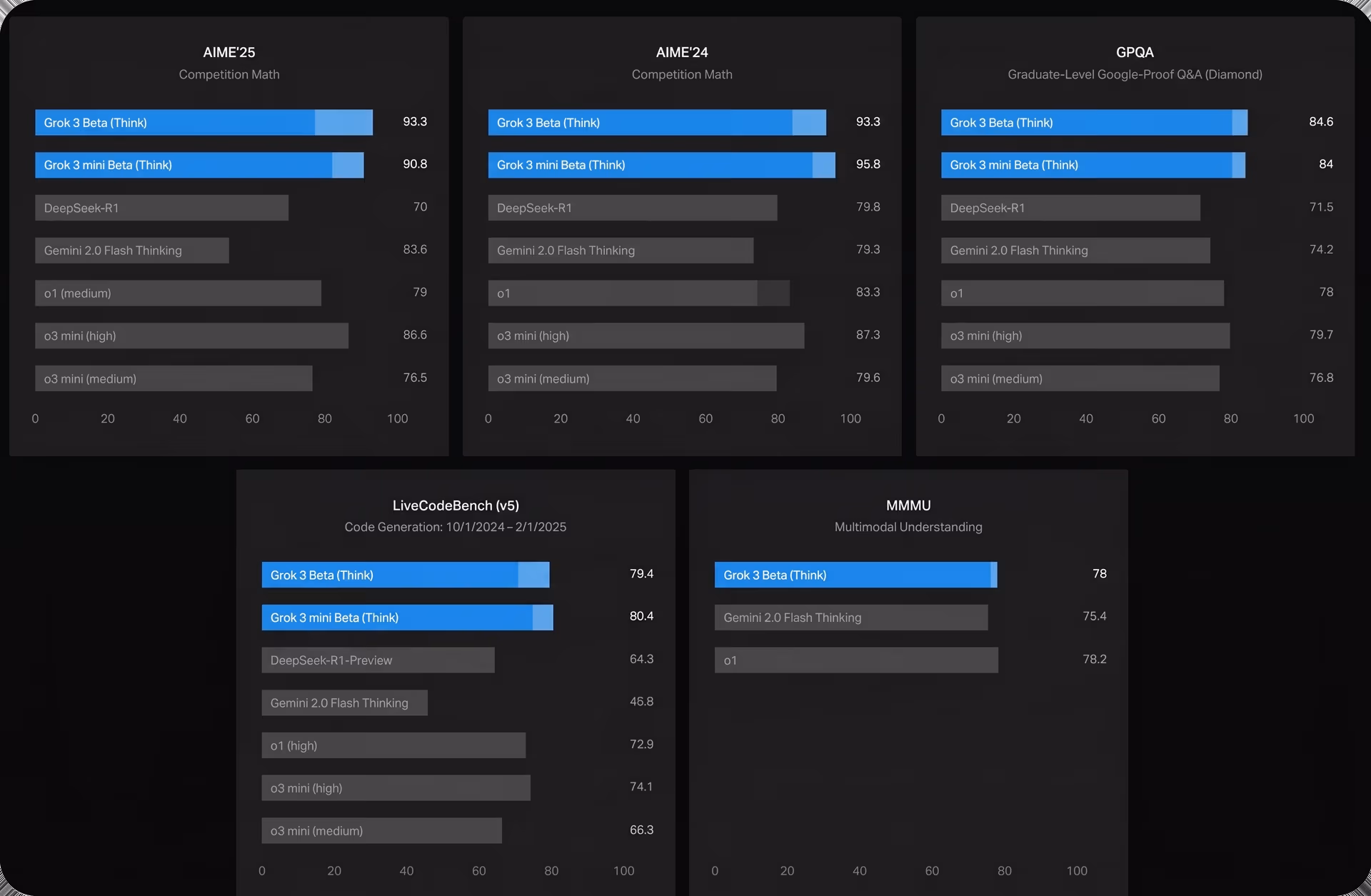Click the Gemini 2.0 Flash Thinking bar in GPQA
Viewport: 1371px width, 896px height.
tap(1075, 251)
